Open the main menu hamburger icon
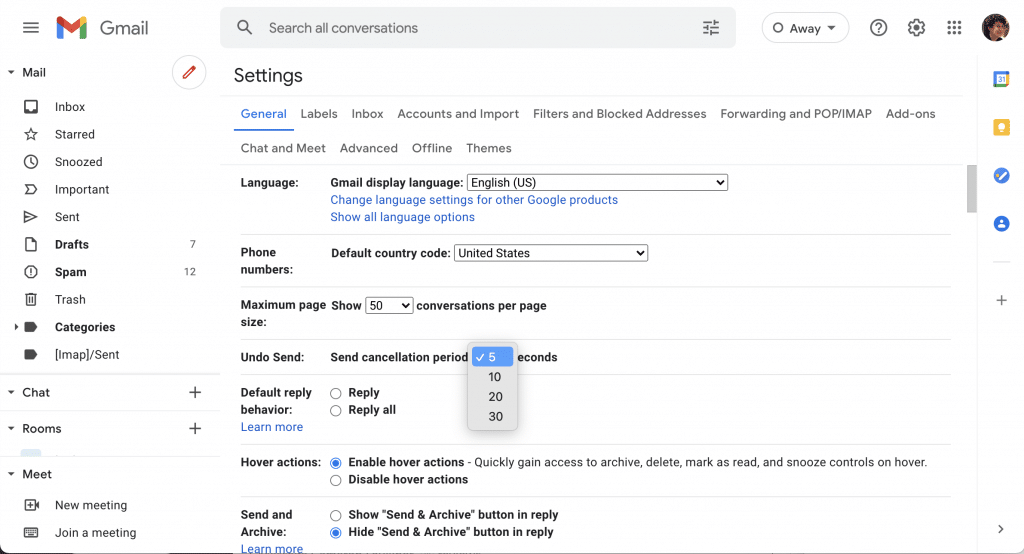The width and height of the screenshot is (1024, 554). pyautogui.click(x=31, y=28)
